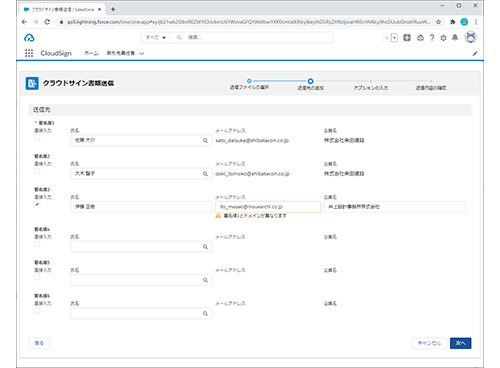Click the signer 3 email address field
The width and height of the screenshot is (500, 368).
(268, 207)
